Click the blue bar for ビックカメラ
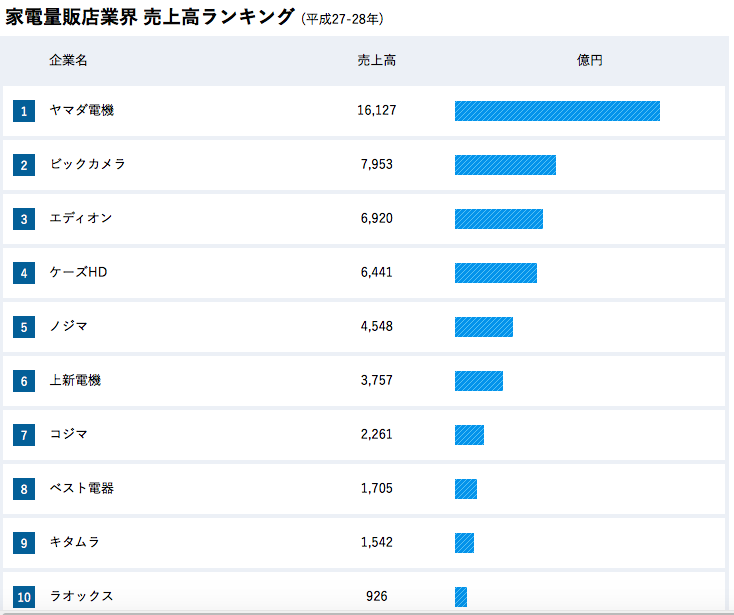 click(505, 165)
